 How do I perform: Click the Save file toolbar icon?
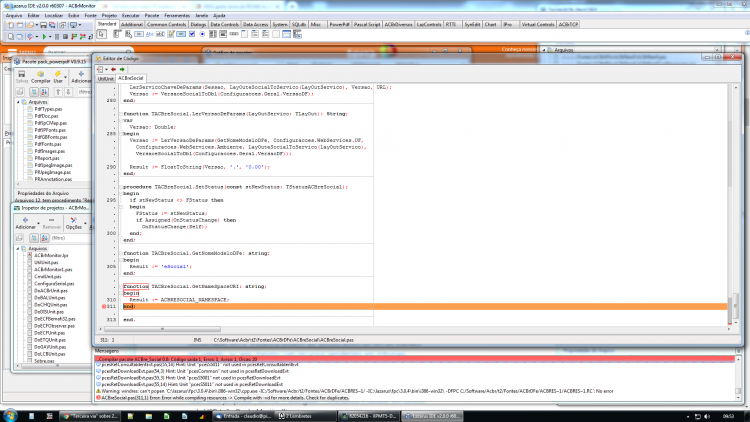coord(43,25)
